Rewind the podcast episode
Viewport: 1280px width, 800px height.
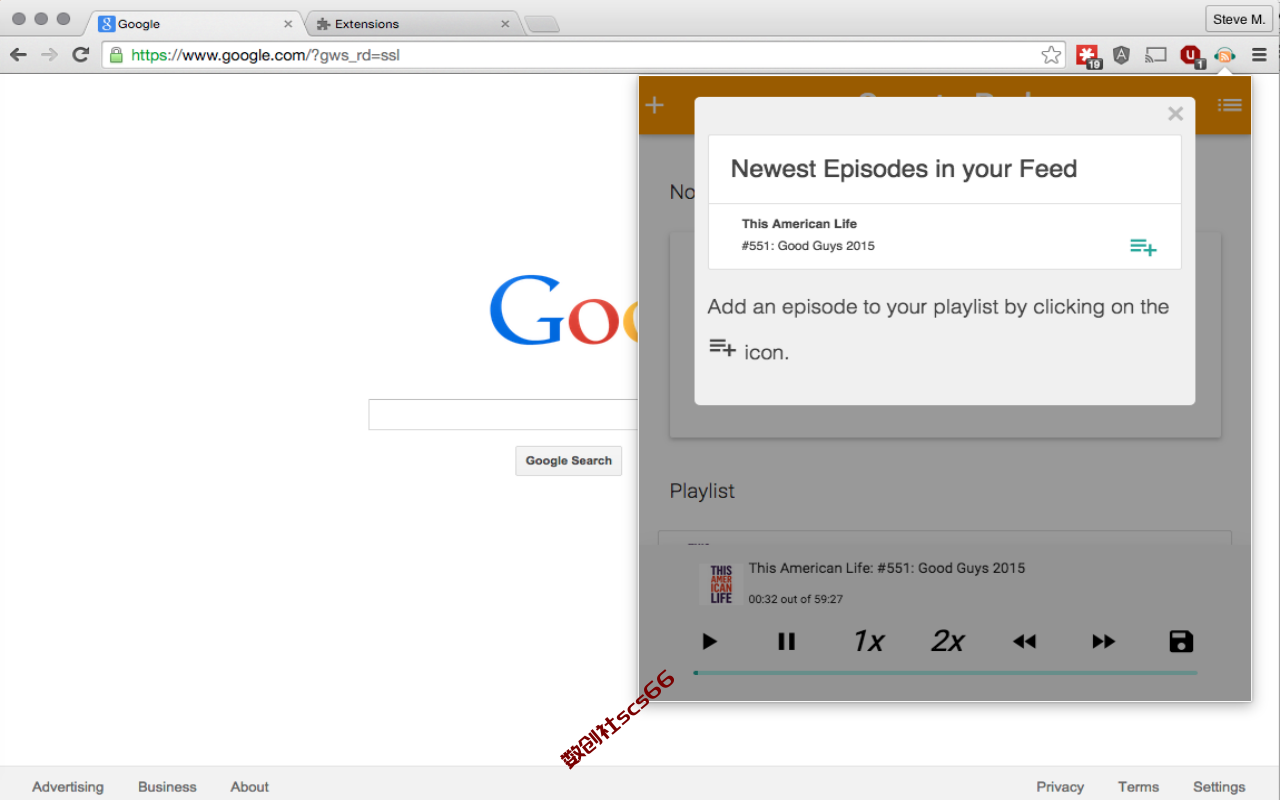1024,642
